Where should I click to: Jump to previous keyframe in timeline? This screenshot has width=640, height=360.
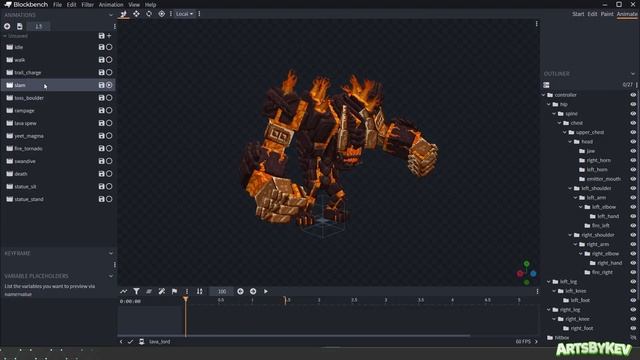240,291
